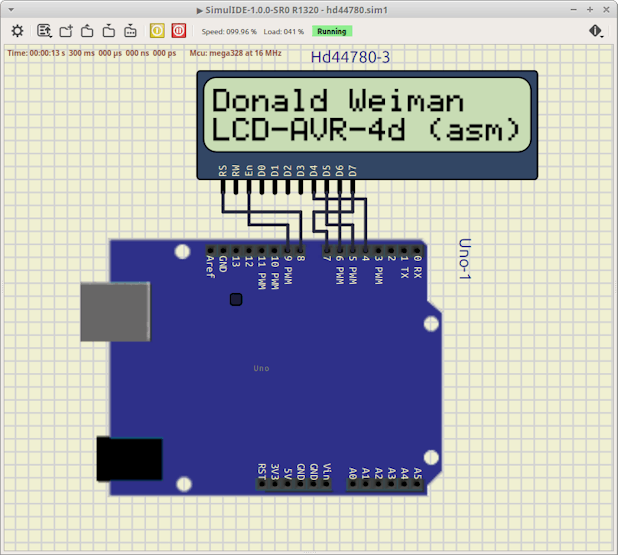Open the info dropdown icon at right

596,31
